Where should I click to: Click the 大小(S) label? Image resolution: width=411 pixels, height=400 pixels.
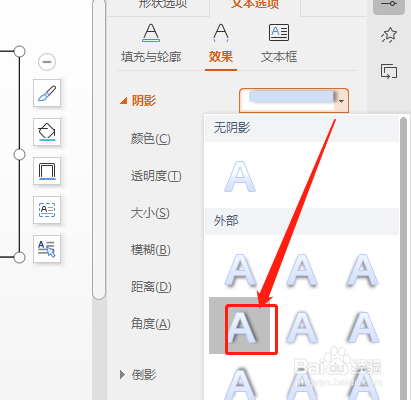point(150,213)
